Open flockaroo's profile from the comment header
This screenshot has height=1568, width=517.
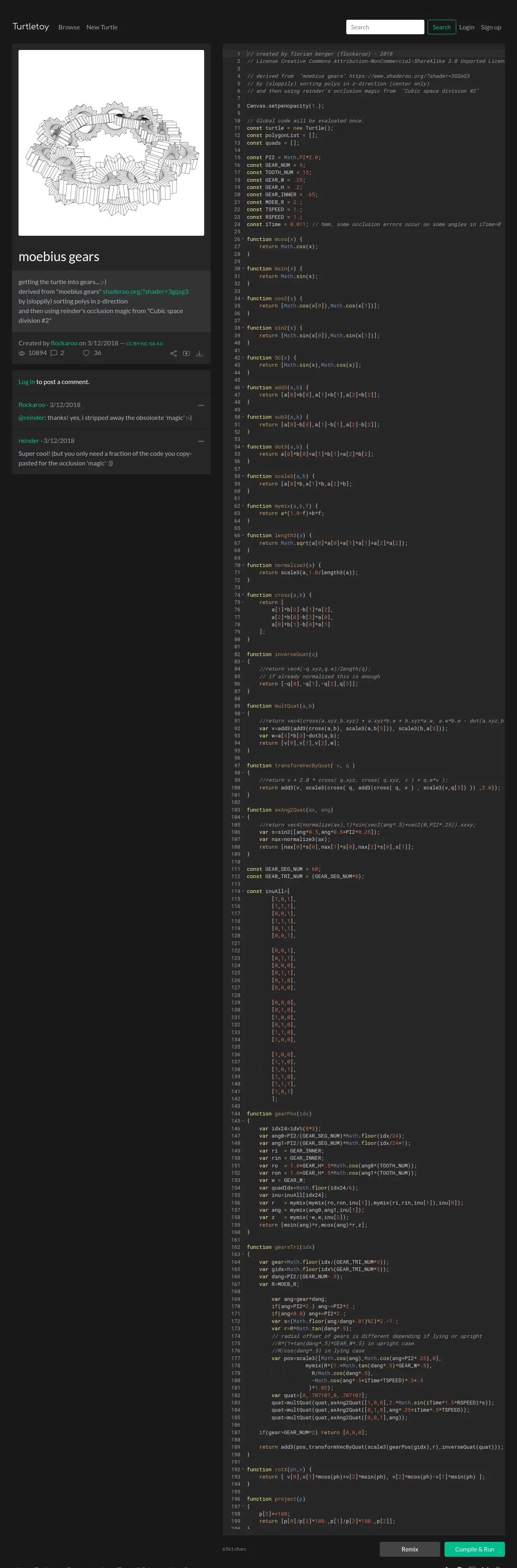pyautogui.click(x=32, y=405)
